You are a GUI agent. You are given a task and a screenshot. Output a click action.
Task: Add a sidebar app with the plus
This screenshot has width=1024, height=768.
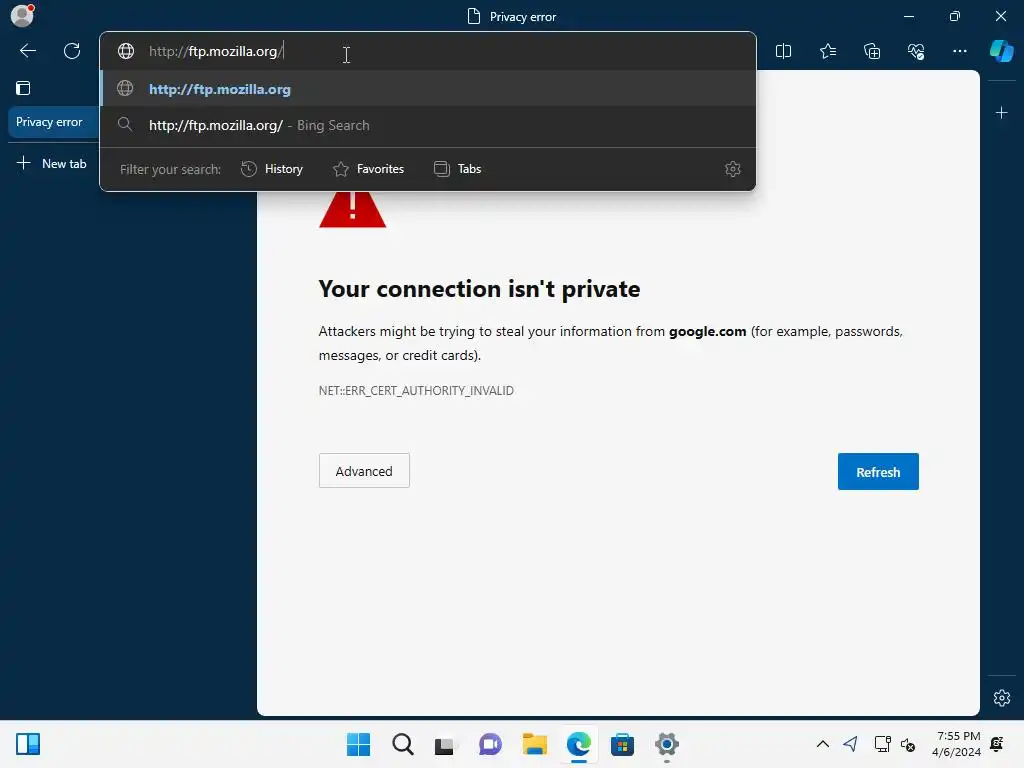pos(1001,113)
